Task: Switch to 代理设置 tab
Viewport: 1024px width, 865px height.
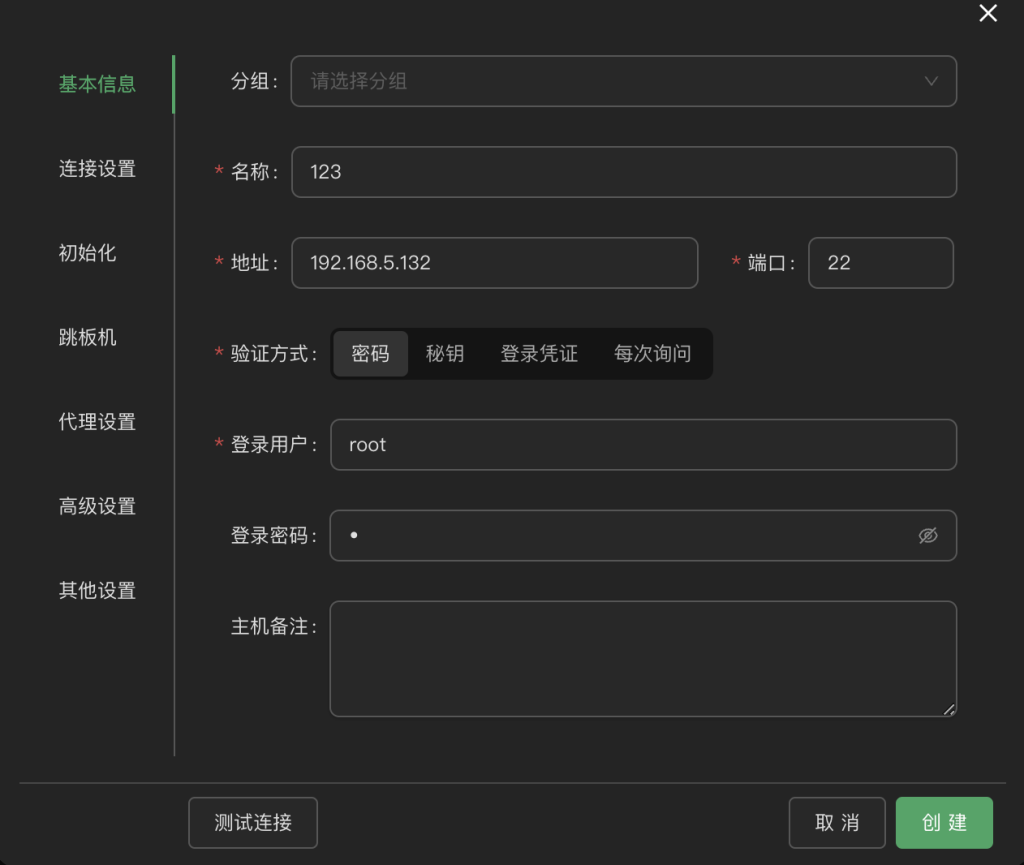Action: click(97, 422)
